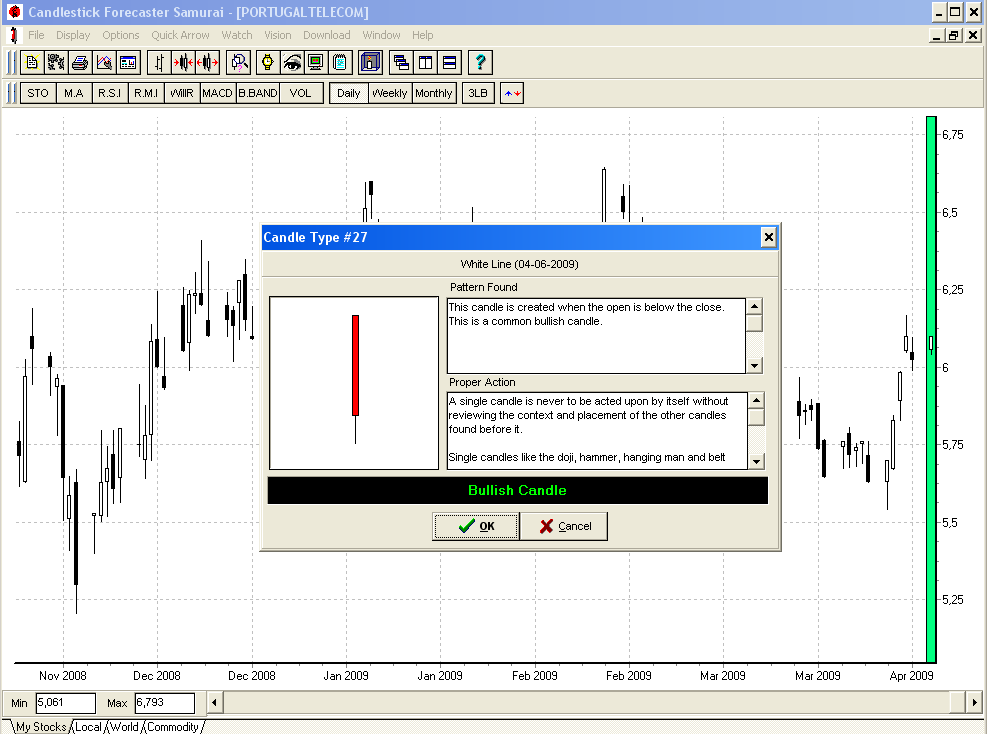Switch to Daily timeframe
987x734 pixels.
tap(349, 93)
